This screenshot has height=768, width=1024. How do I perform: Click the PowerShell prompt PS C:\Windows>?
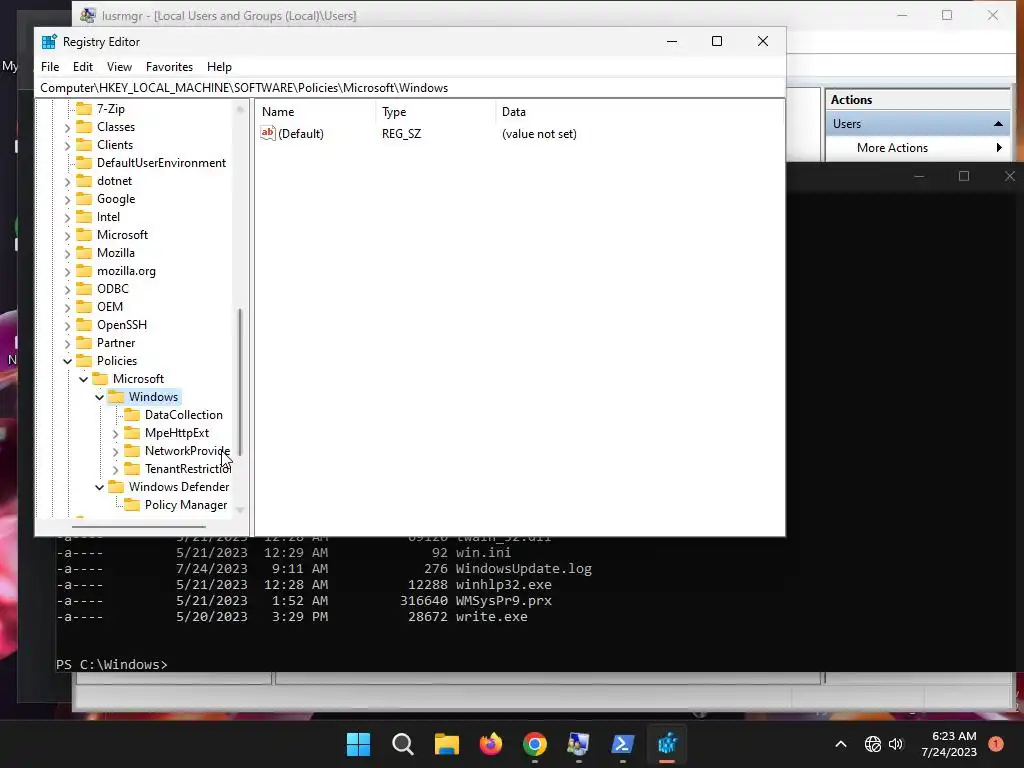[112, 664]
